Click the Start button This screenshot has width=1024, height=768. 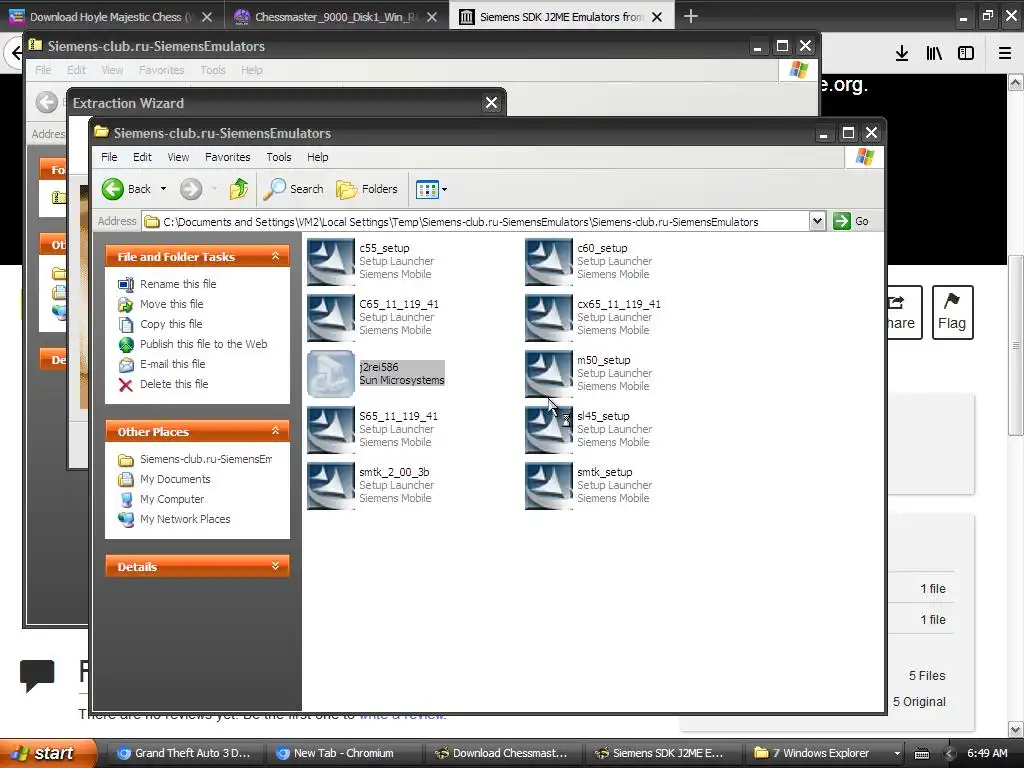(x=46, y=753)
